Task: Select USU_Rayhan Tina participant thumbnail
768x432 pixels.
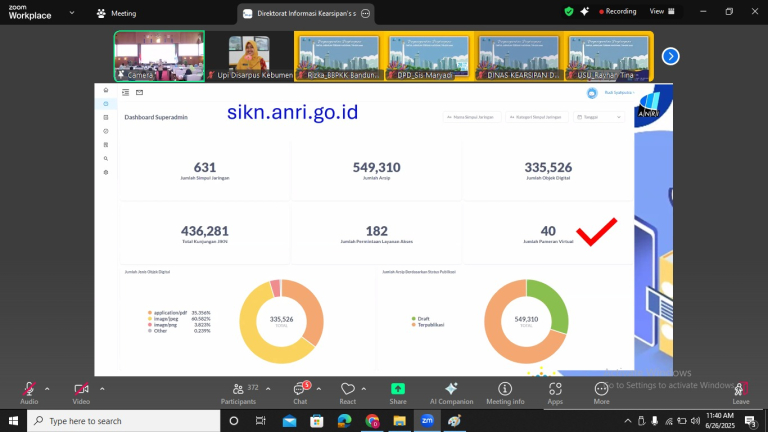Action: (x=608, y=56)
